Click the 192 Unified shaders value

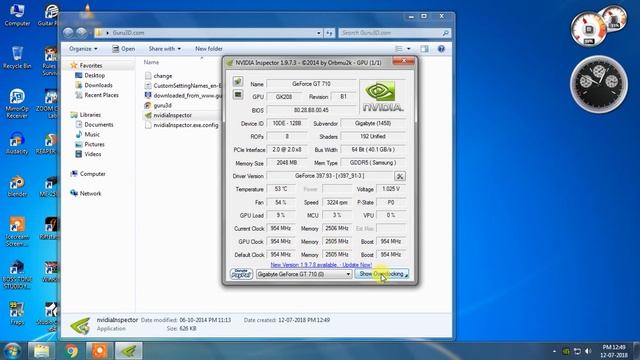point(373,137)
